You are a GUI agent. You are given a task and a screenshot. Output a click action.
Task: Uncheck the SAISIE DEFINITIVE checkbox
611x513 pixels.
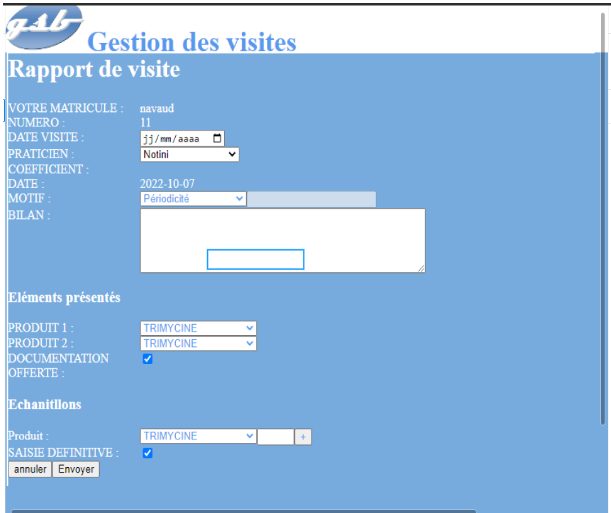pos(148,453)
